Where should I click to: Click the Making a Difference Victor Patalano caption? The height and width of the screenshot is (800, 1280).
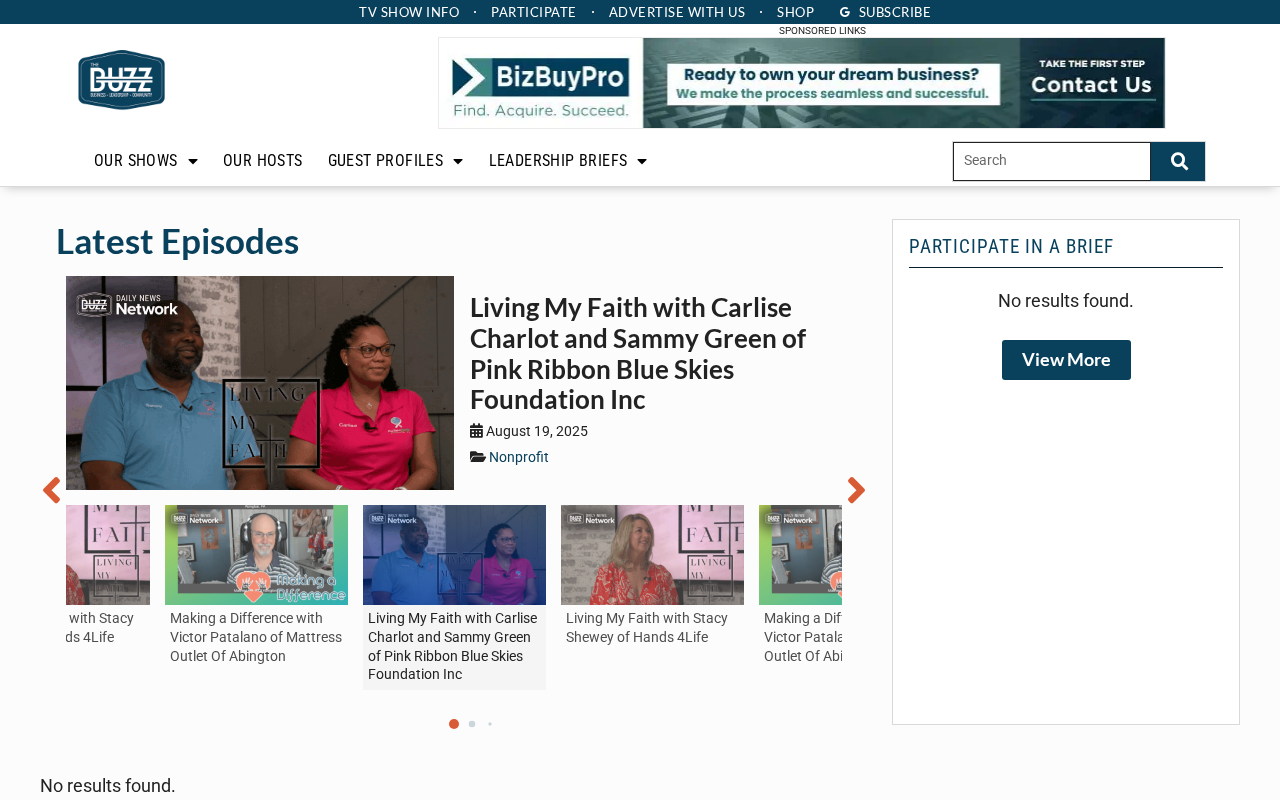256,637
